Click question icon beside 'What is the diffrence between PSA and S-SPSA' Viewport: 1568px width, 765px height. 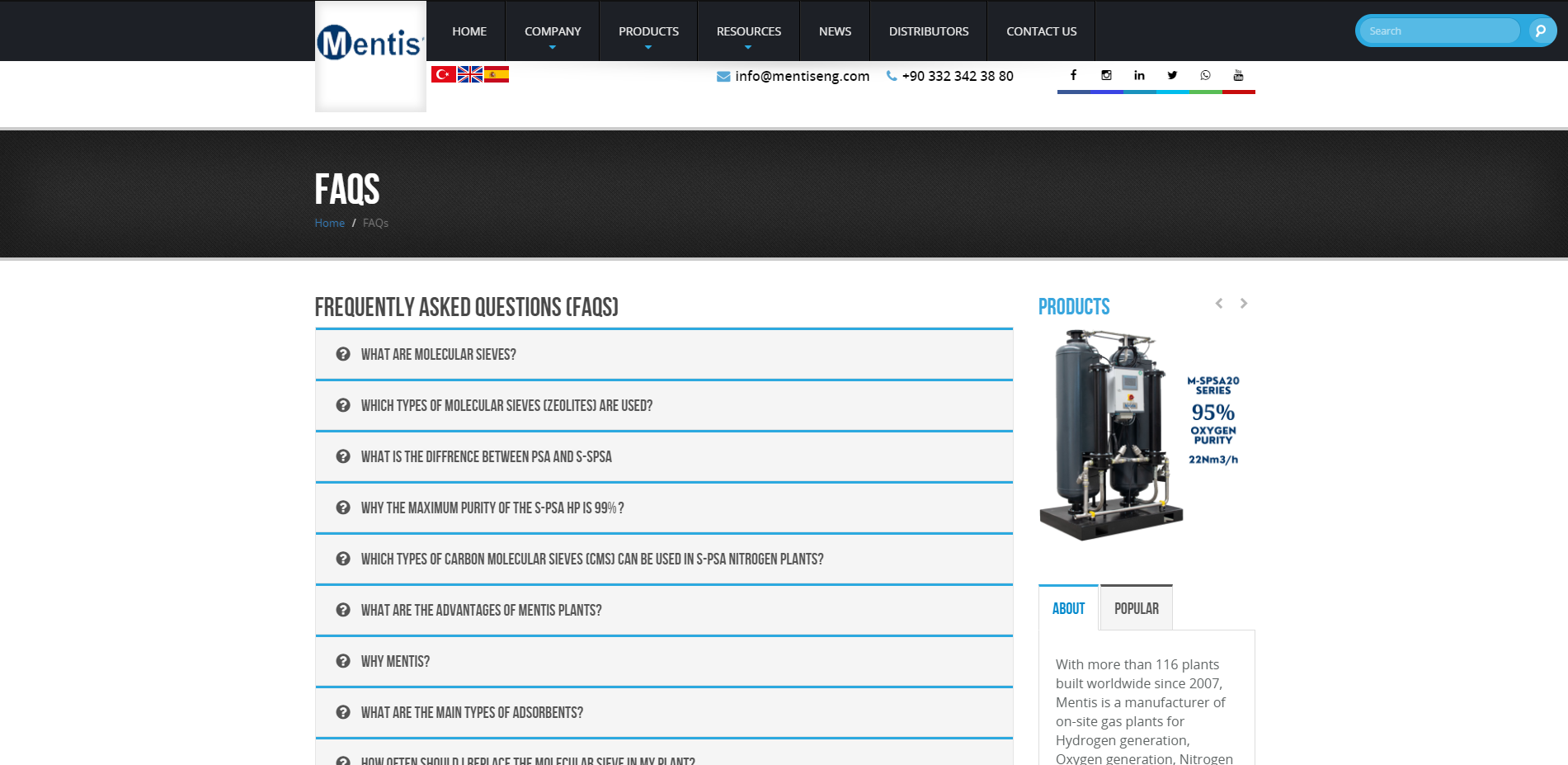[343, 456]
